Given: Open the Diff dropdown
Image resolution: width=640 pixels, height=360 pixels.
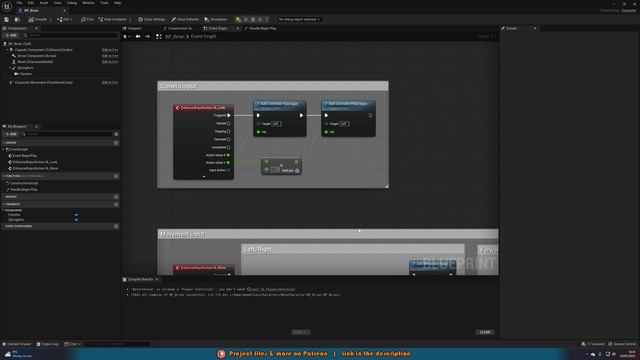Looking at the screenshot, I should (x=64, y=19).
